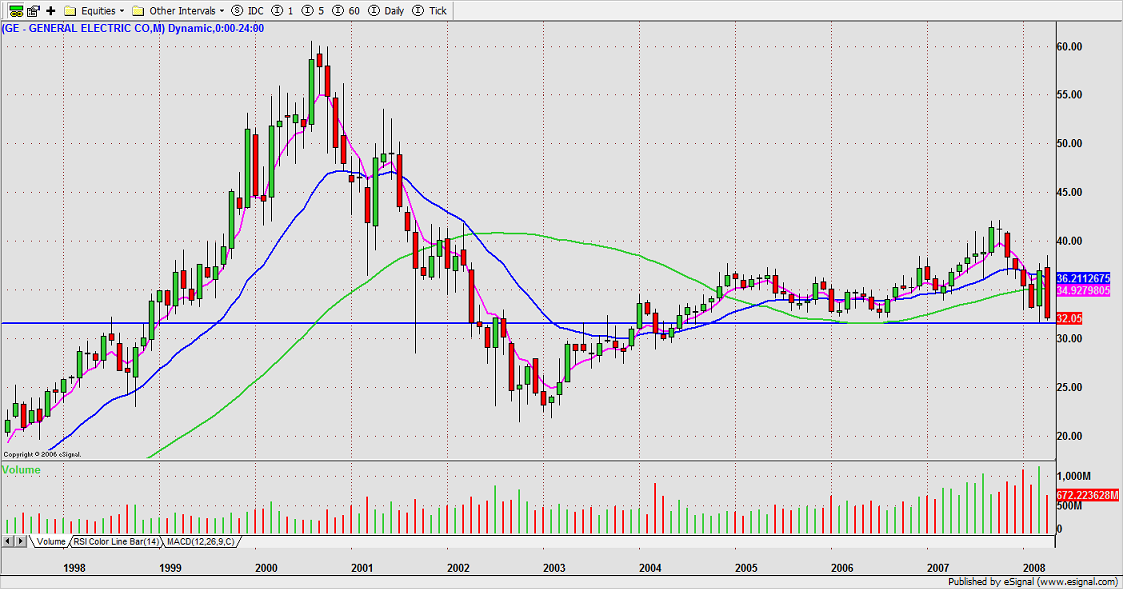
Task: Click the Copyright eSignal text
Action: coord(42,454)
